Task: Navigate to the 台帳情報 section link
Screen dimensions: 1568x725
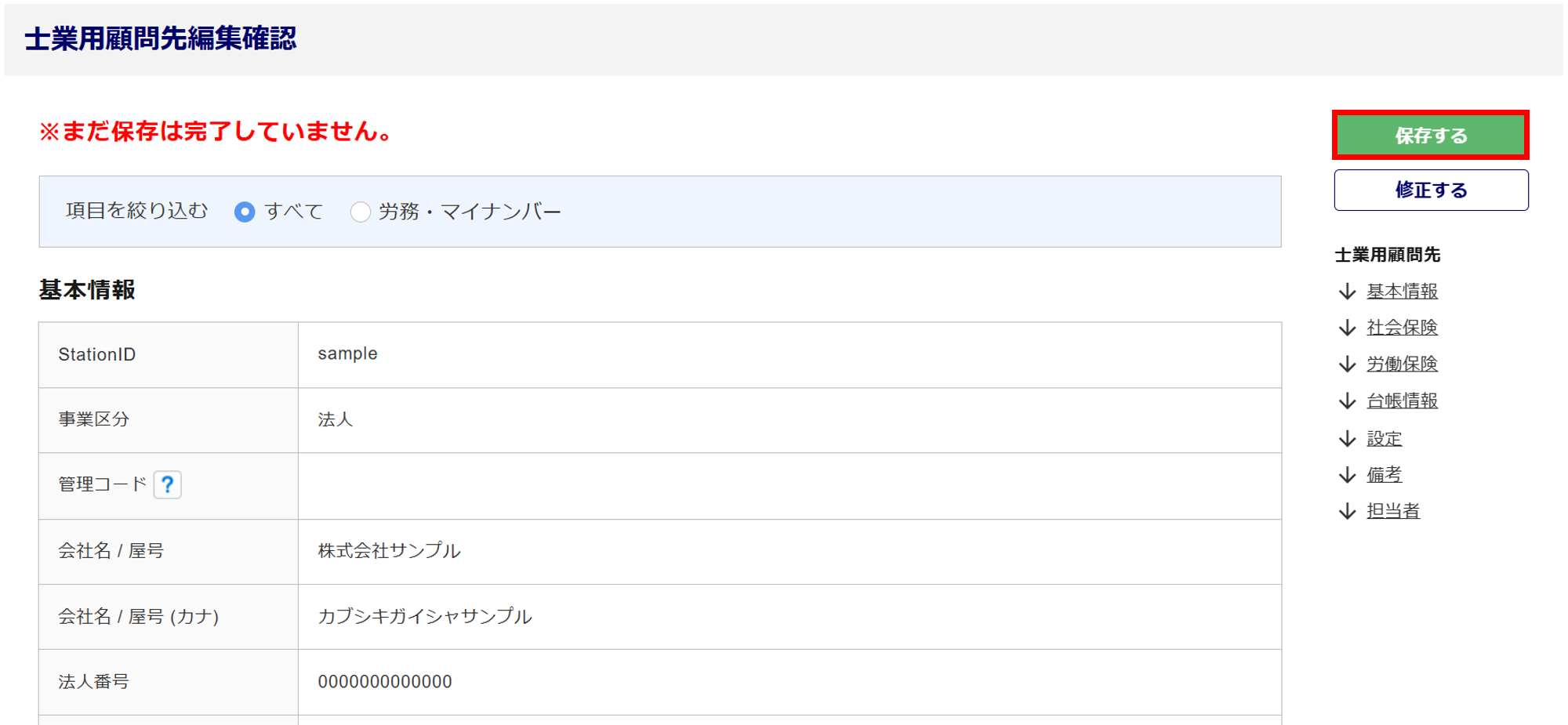Action: (x=1402, y=401)
